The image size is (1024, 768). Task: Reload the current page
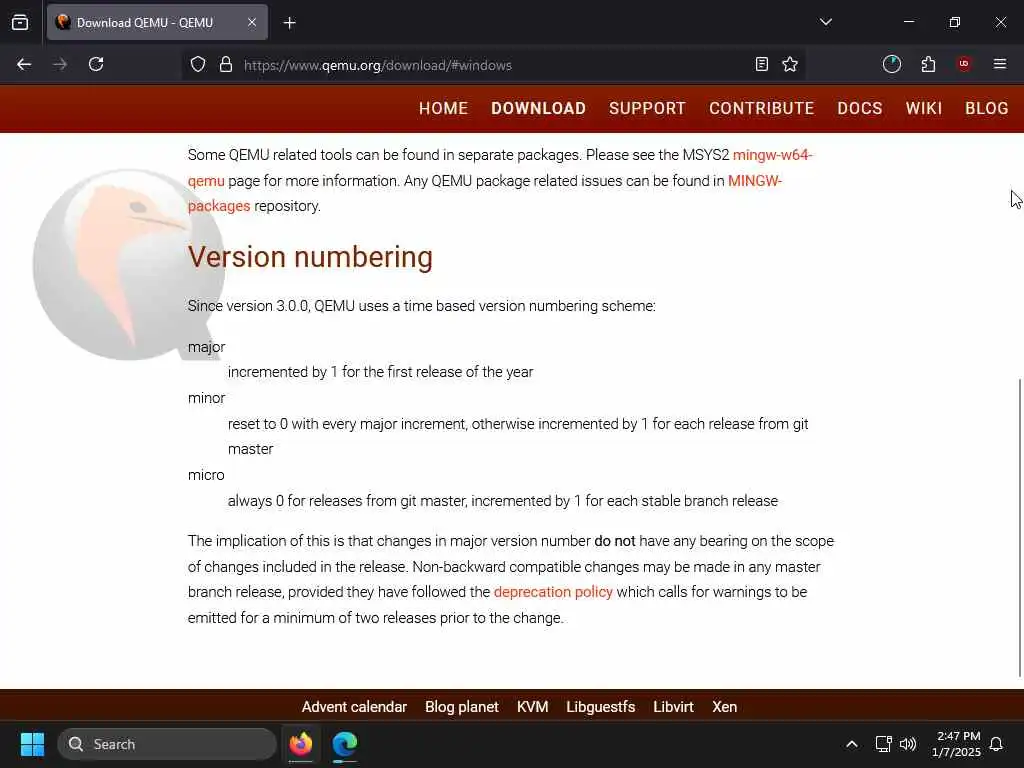point(96,64)
